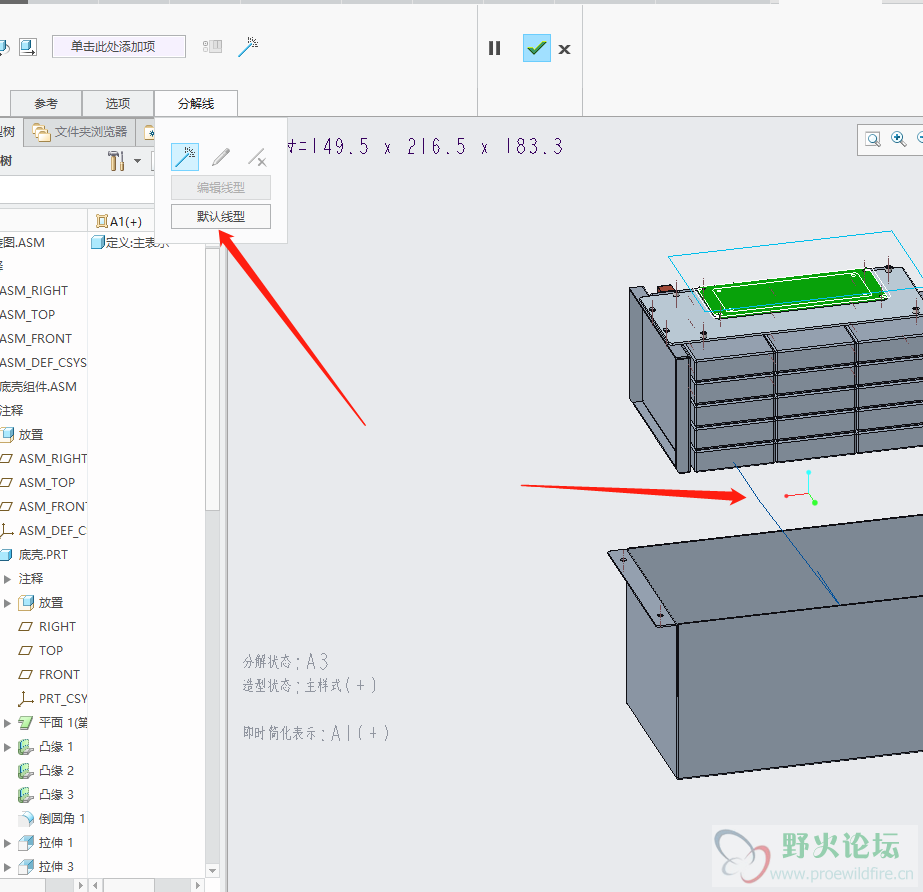This screenshot has height=892, width=923.
Task: Click the zoom in magnifier icon
Action: tap(898, 139)
